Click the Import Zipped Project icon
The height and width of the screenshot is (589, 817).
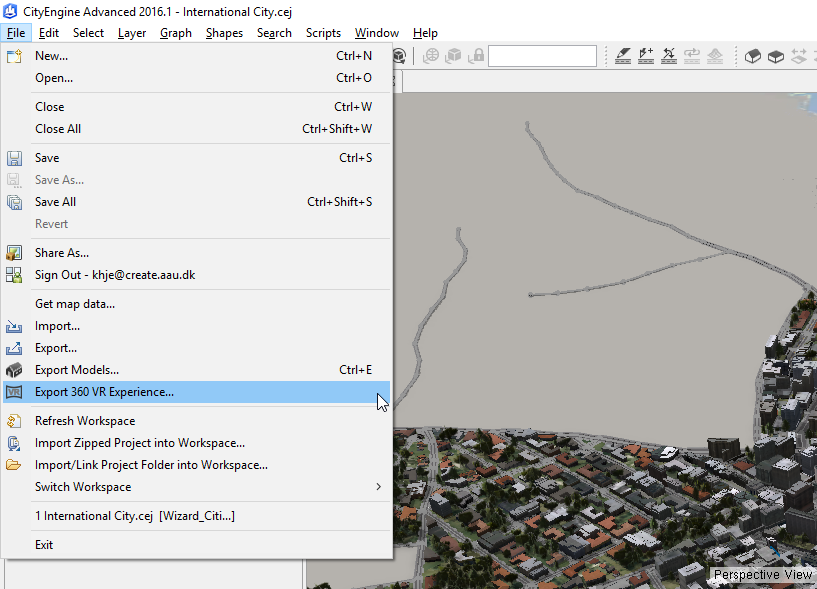[14, 443]
